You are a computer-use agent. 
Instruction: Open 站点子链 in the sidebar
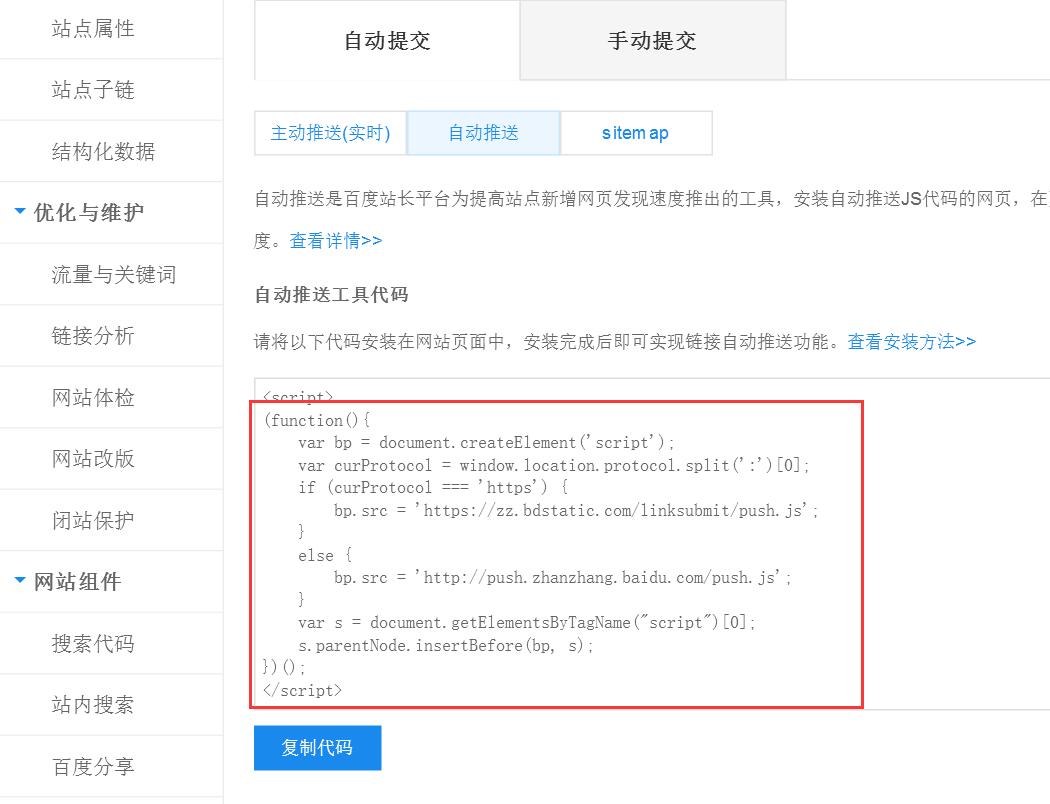point(93,90)
